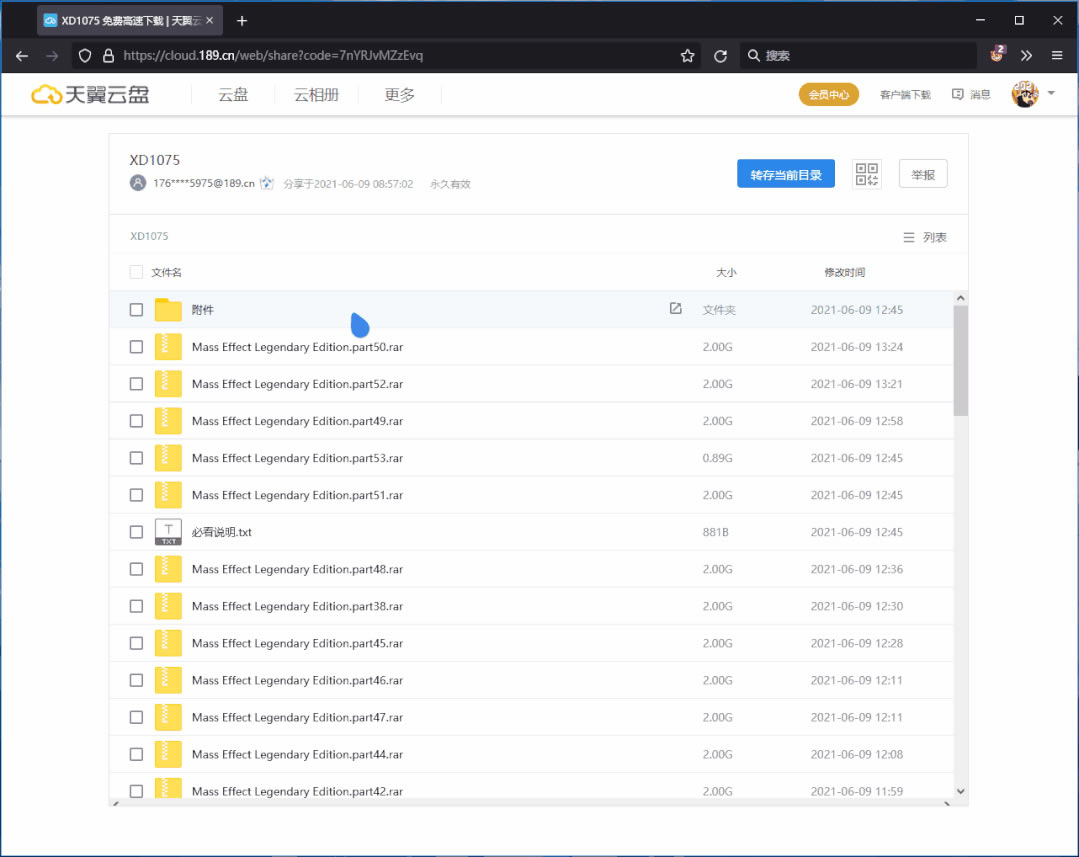Image resolution: width=1079 pixels, height=857 pixels.
Task: Check the 必看说明.txt checkbox
Action: [136, 532]
